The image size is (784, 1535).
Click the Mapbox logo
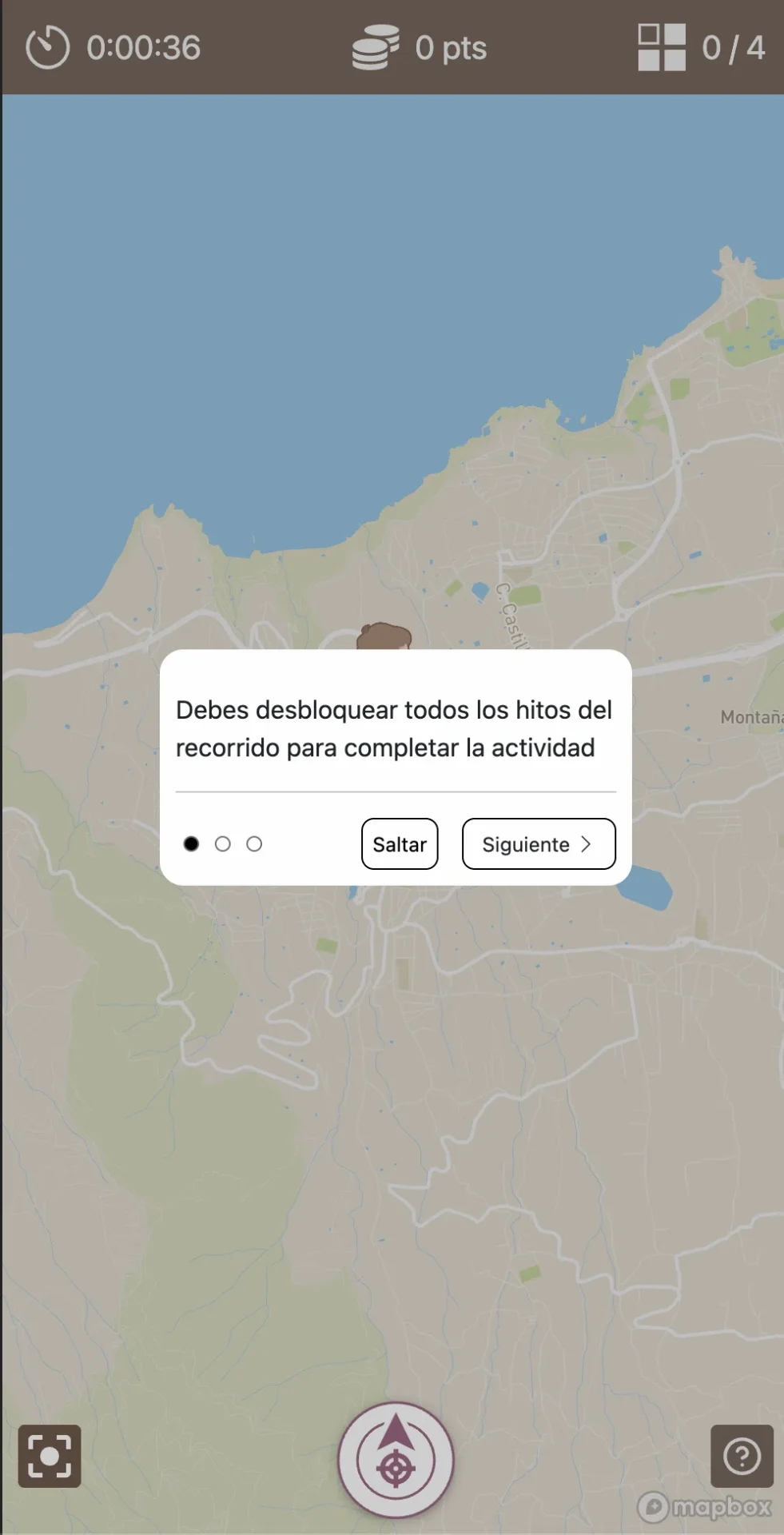[704, 1507]
